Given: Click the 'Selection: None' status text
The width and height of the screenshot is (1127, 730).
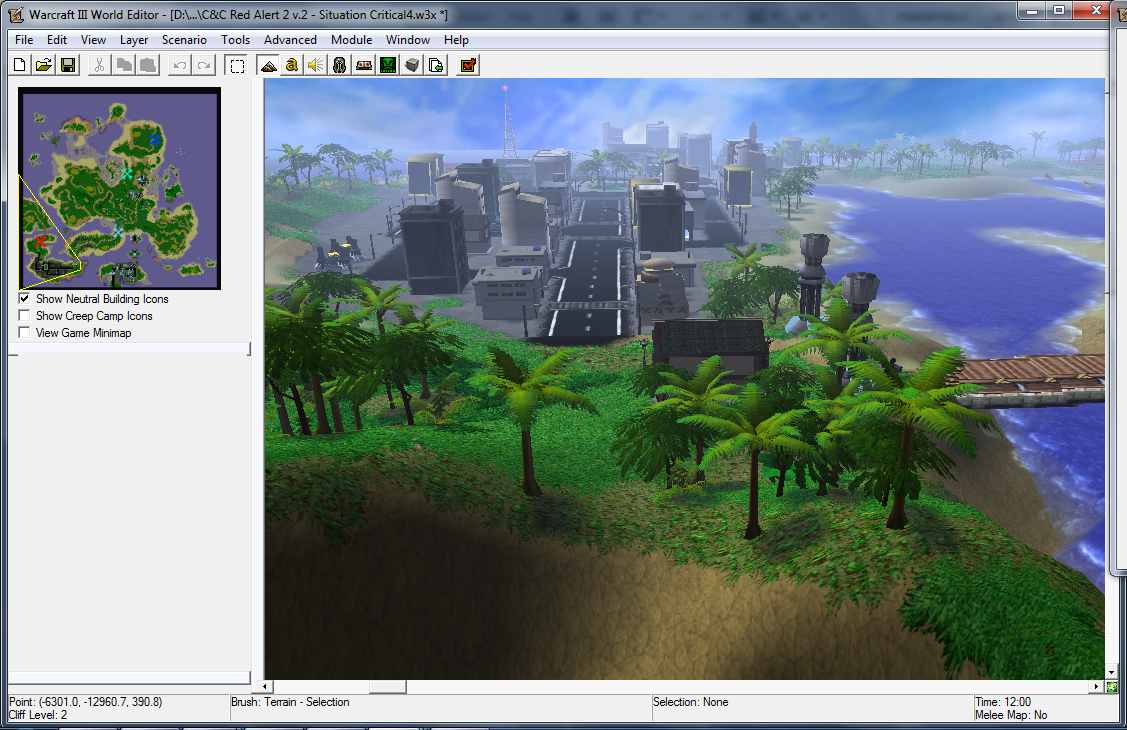Looking at the screenshot, I should (x=691, y=702).
